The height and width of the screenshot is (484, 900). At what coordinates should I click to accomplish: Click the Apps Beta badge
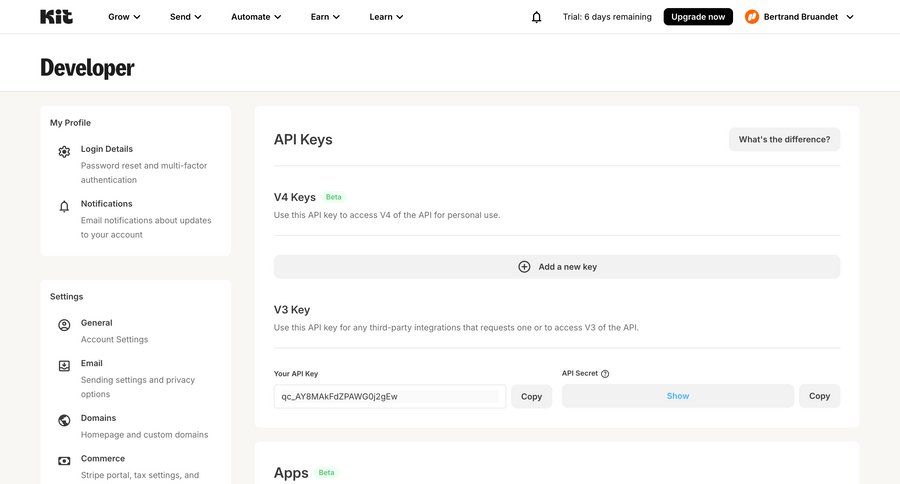(x=326, y=473)
